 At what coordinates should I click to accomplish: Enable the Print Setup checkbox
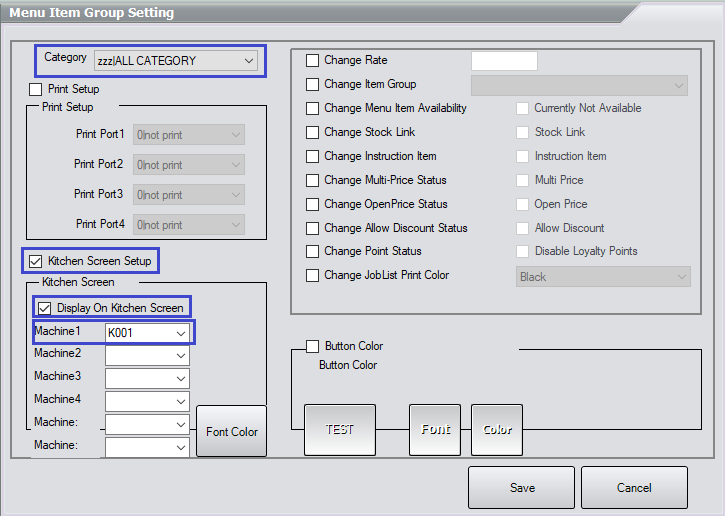pos(36,89)
